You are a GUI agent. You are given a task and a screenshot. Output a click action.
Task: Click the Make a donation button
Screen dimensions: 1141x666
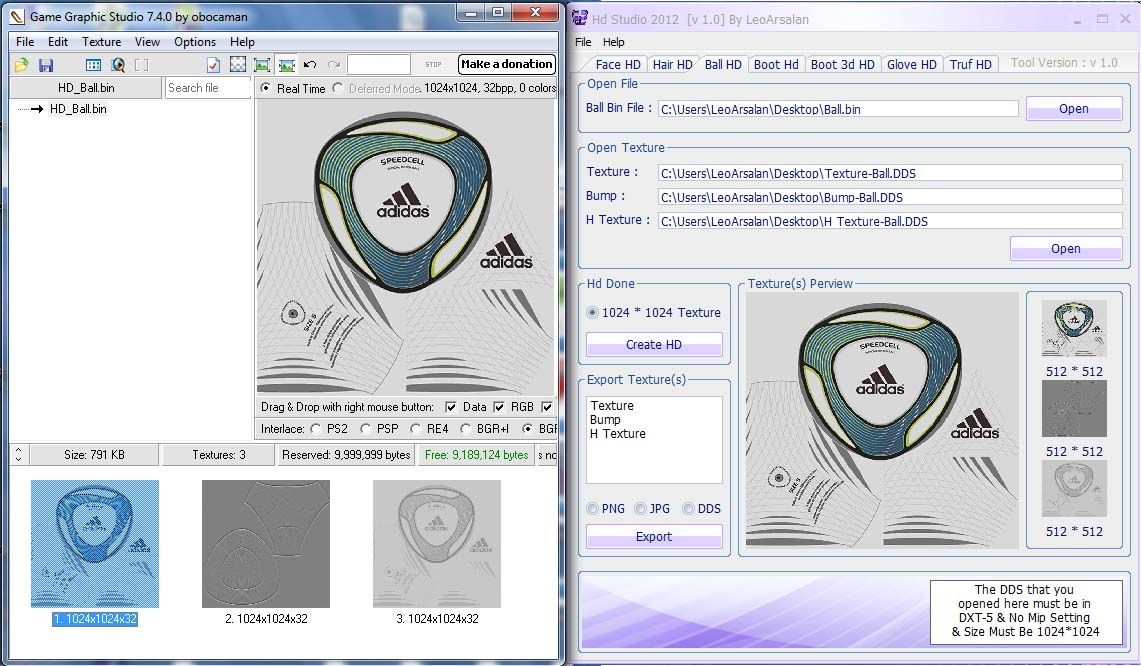(x=506, y=64)
